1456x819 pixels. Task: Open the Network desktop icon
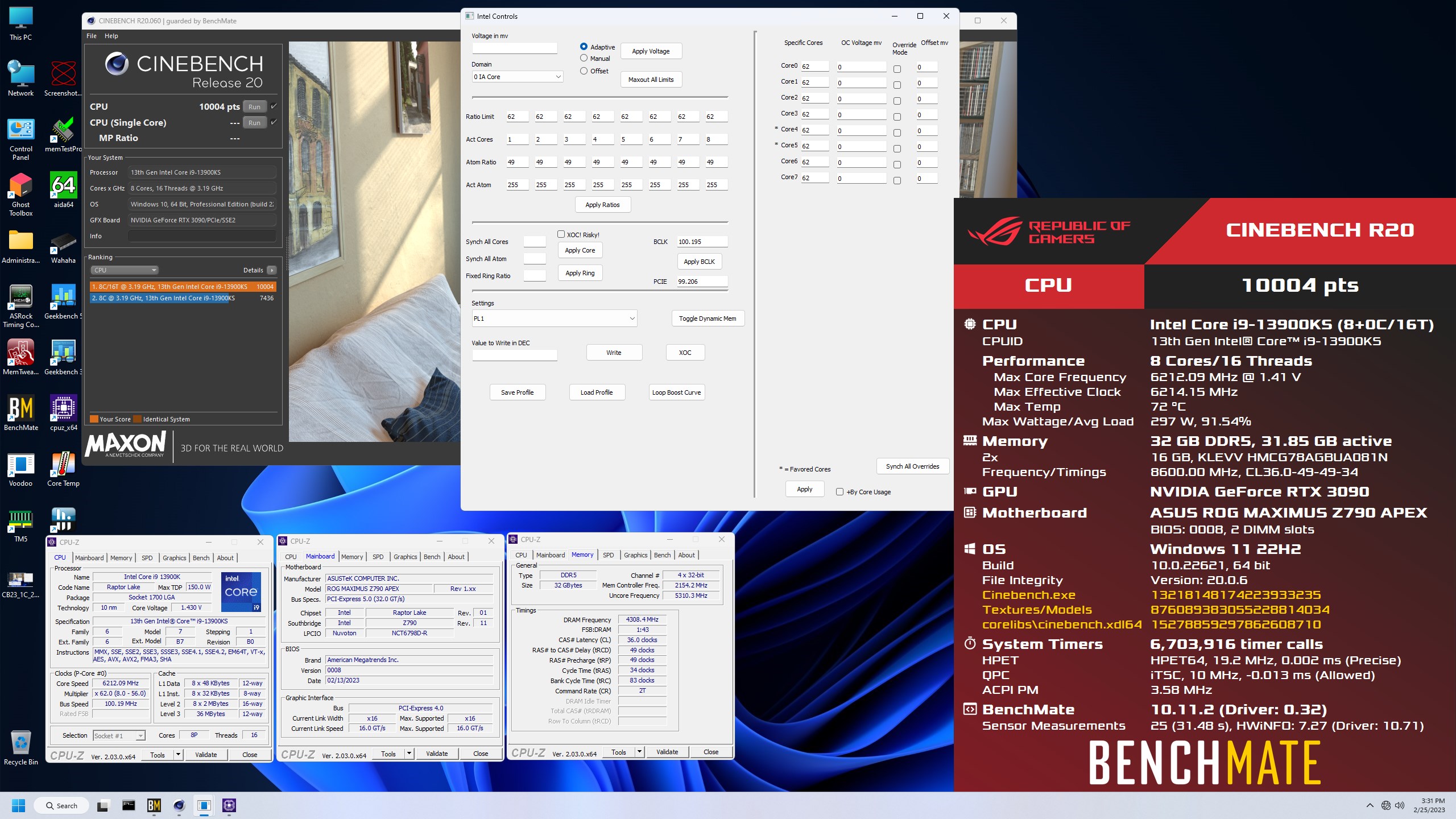point(20,78)
